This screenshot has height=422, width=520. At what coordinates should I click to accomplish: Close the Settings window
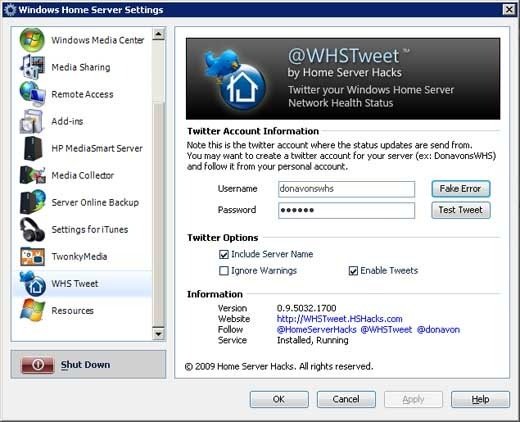click(x=509, y=9)
